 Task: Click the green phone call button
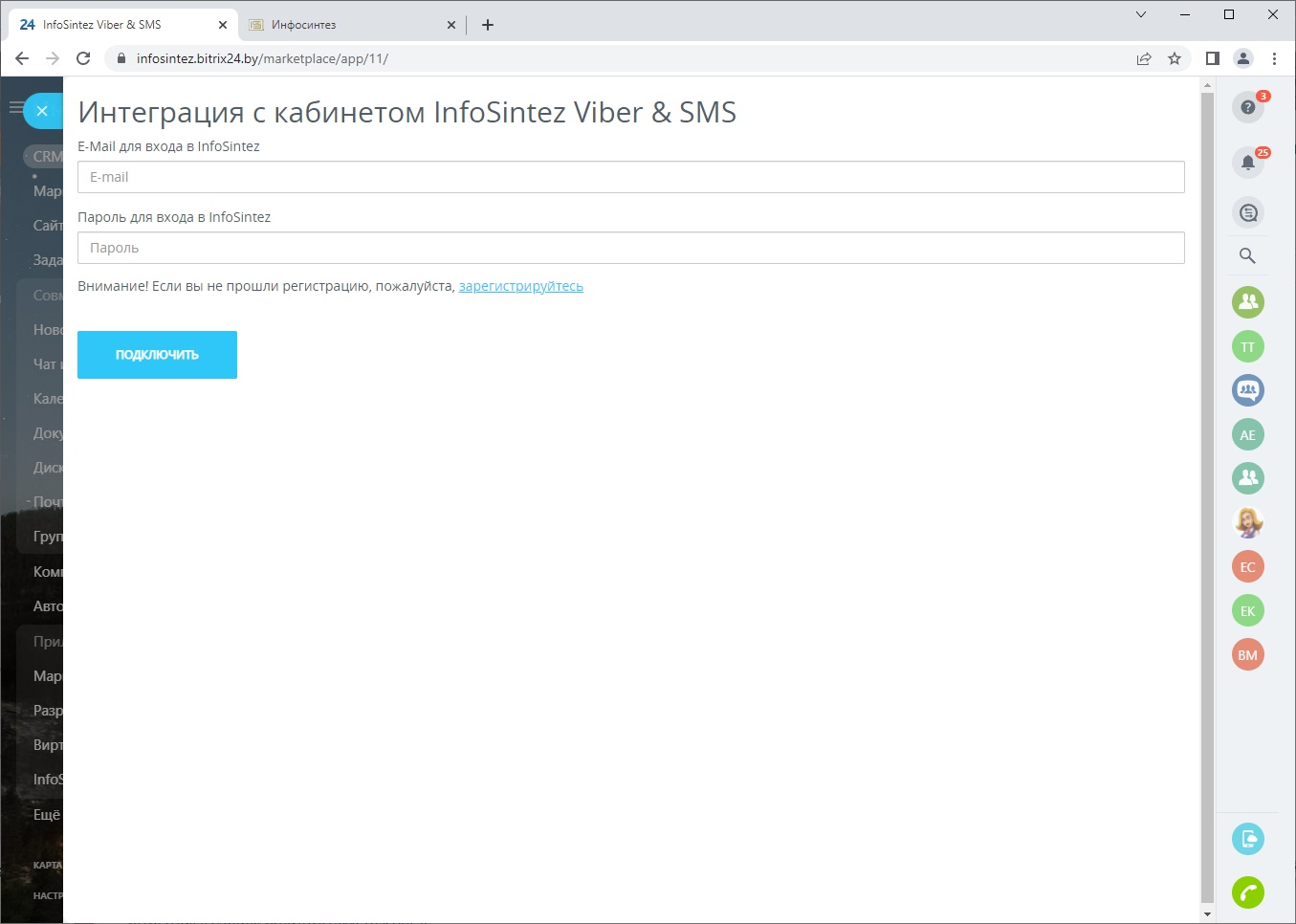coord(1248,892)
